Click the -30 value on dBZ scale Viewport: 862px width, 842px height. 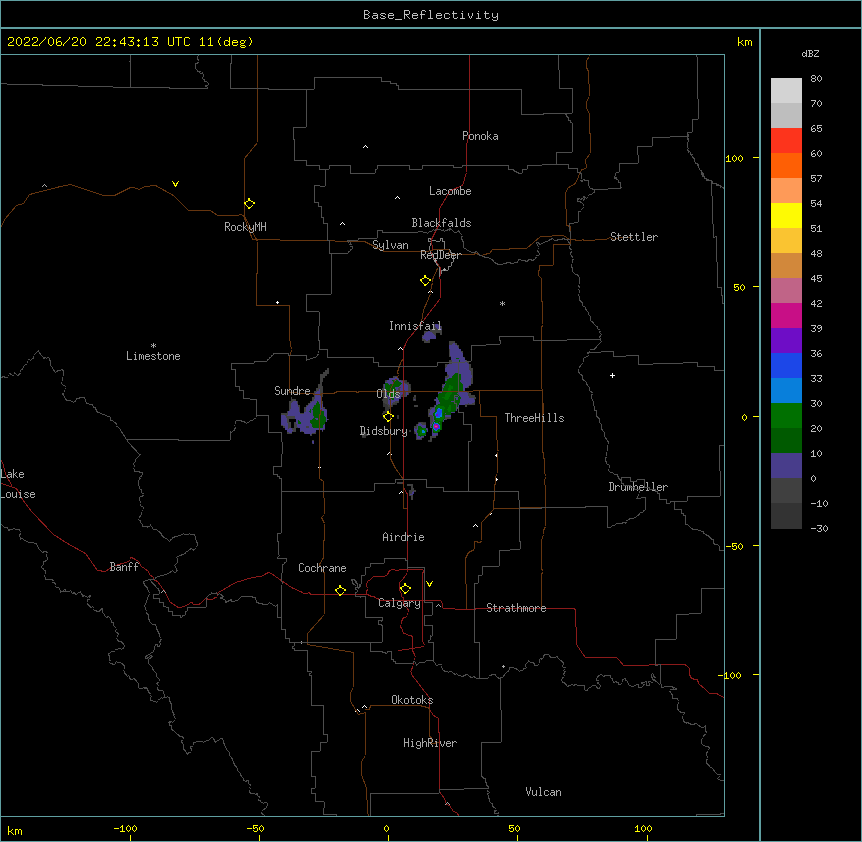pos(819,528)
